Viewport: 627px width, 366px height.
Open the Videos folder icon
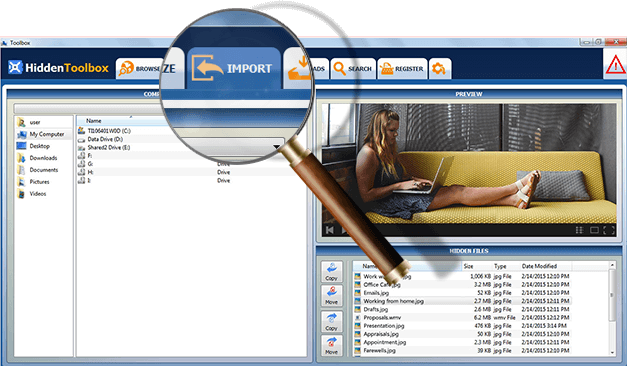pyautogui.click(x=21, y=194)
